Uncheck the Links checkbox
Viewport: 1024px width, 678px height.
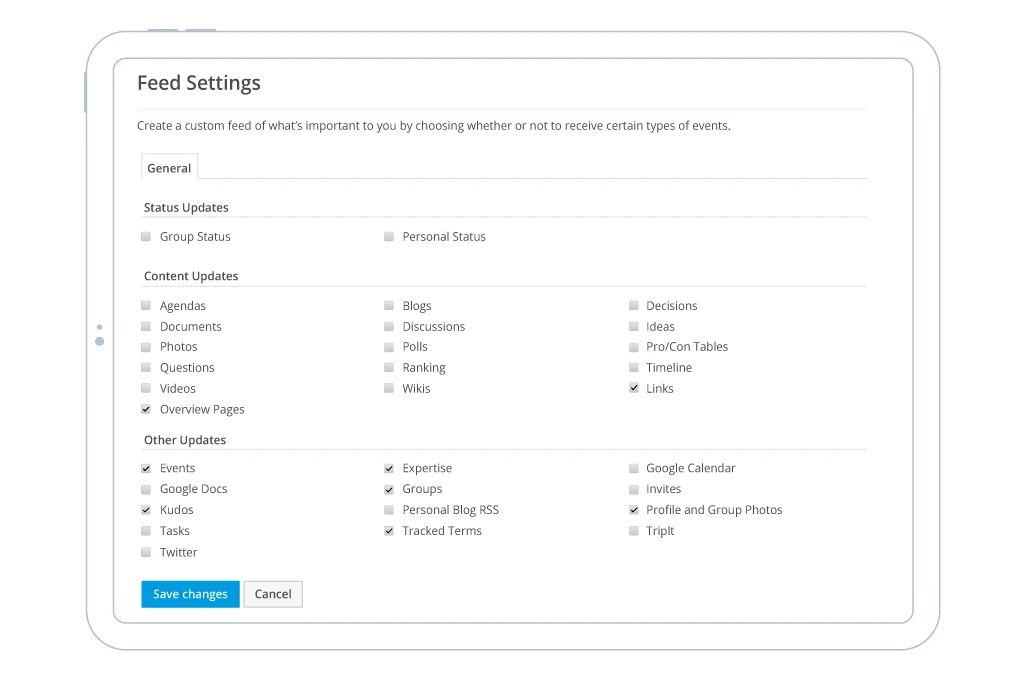click(x=634, y=388)
